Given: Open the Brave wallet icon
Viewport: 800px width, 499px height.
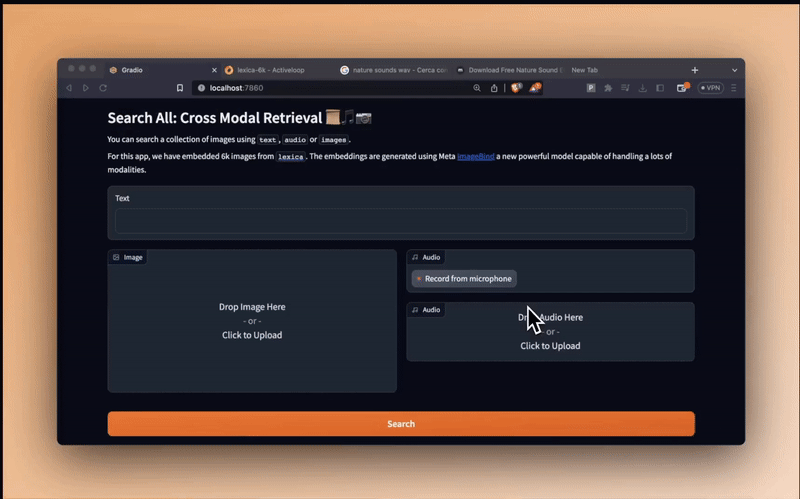Looking at the screenshot, I should 682,88.
